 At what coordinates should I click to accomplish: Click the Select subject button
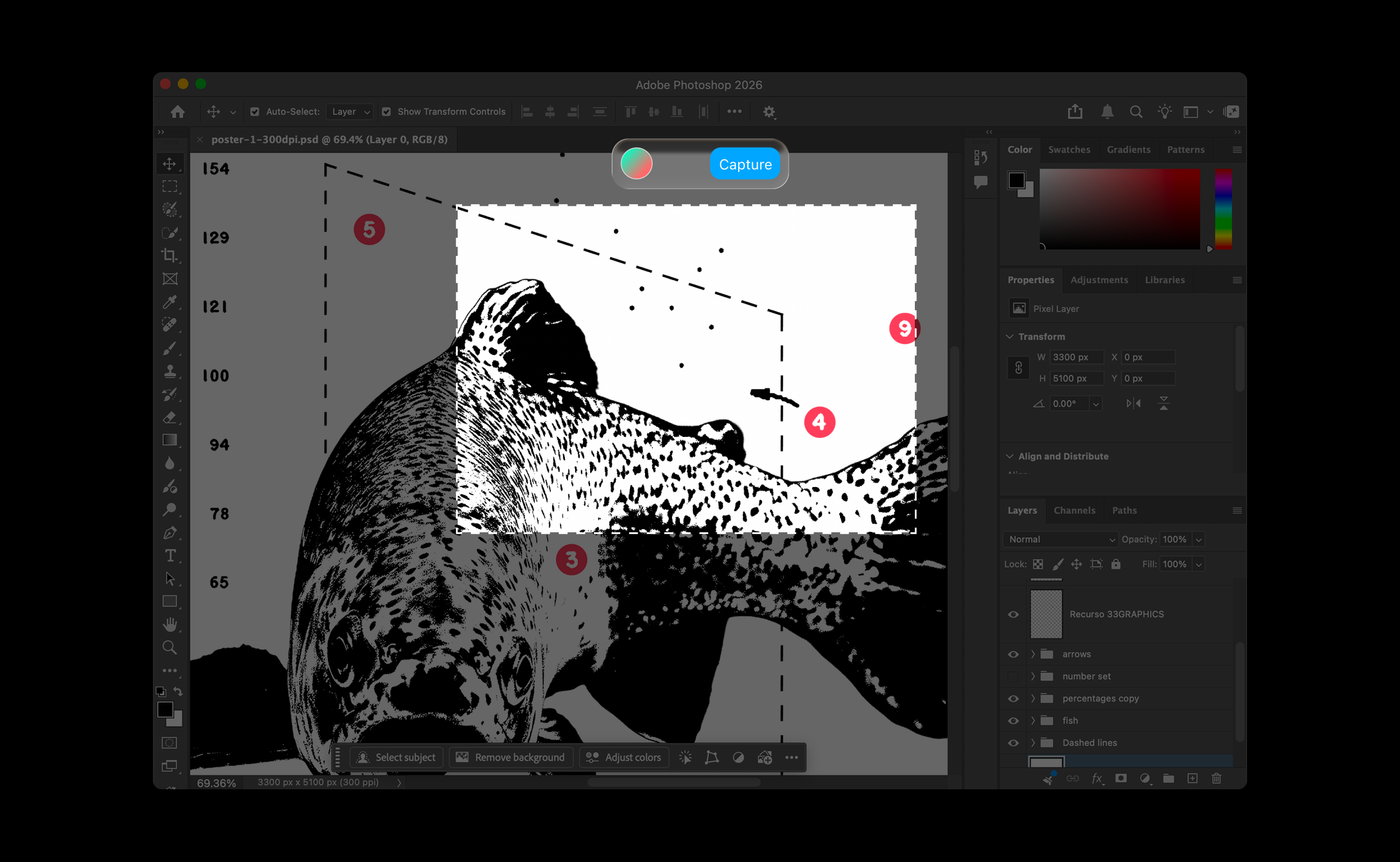pos(397,757)
